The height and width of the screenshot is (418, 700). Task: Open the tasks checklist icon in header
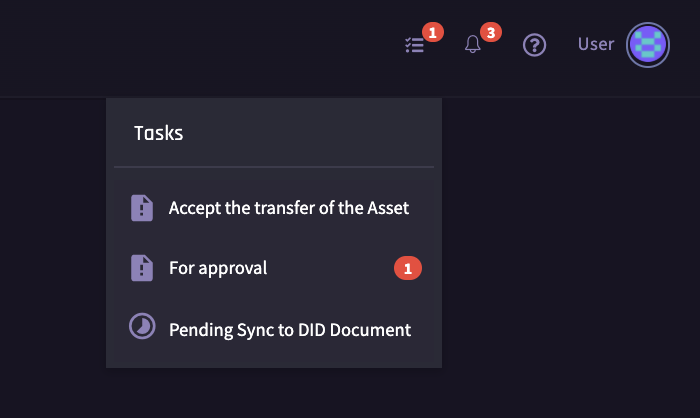click(415, 46)
